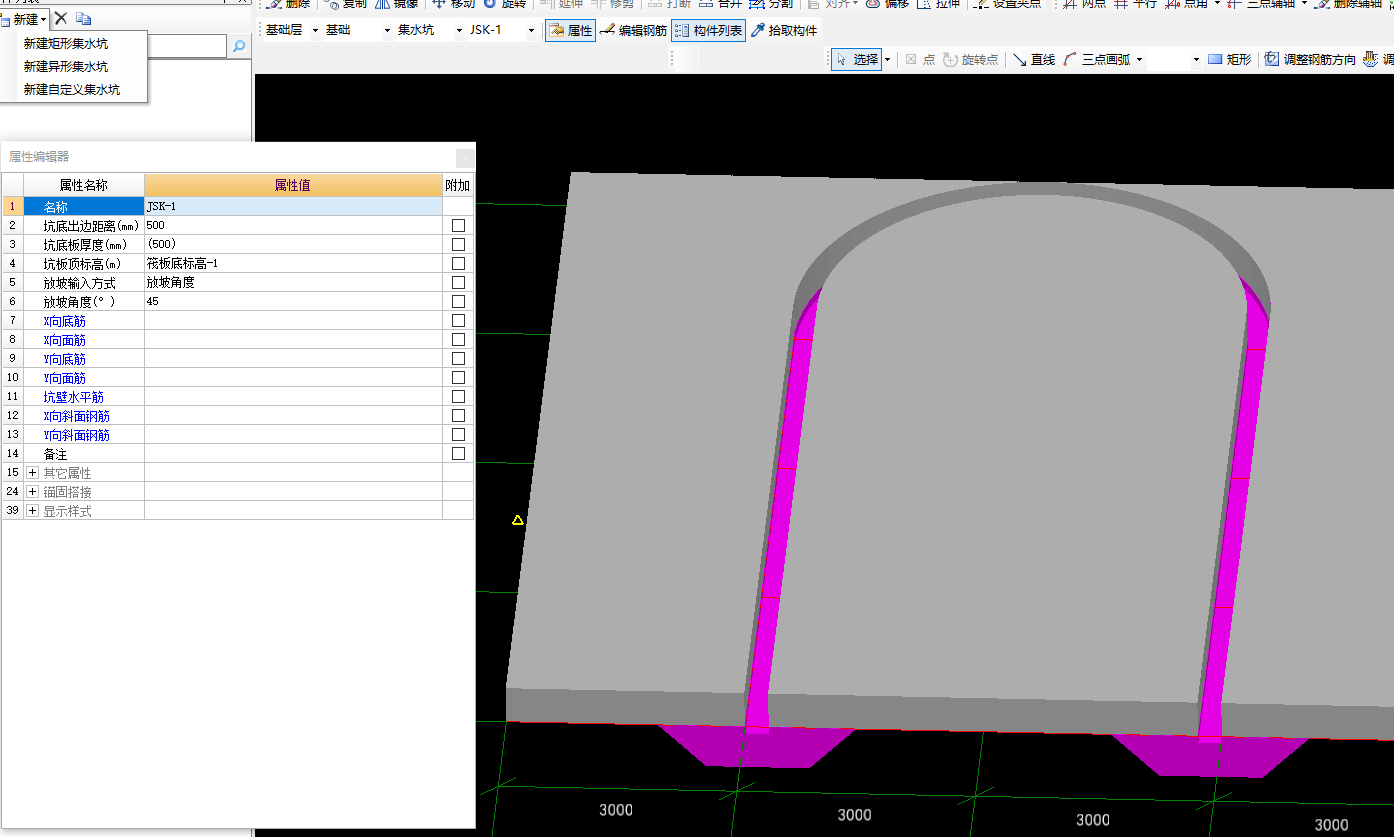1394x837 pixels.
Task: Choose 新建矩形集水坑 from the menu
Action: click(x=66, y=44)
